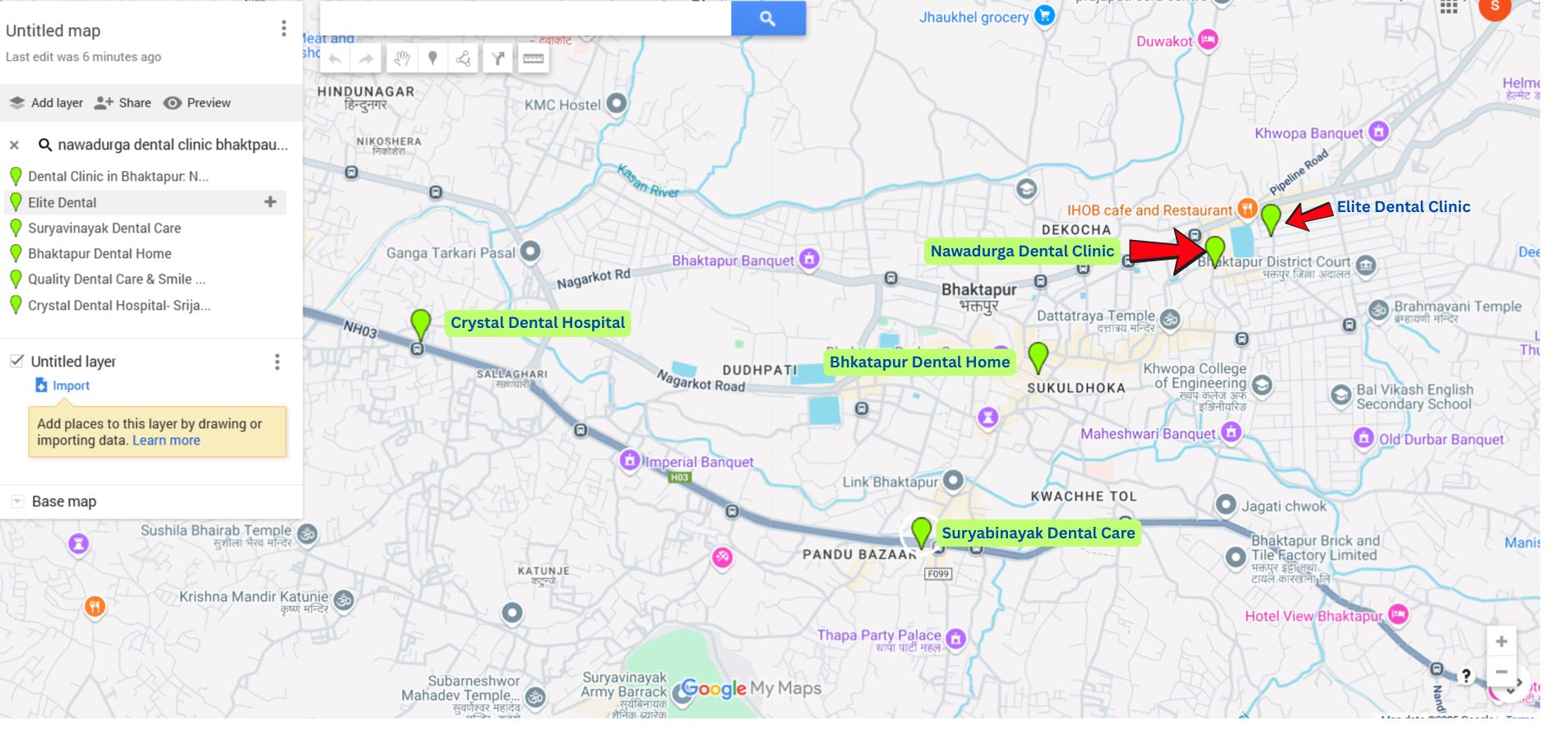This screenshot has height=743, width=1568.
Task: Click the Suryabinayak Dental Care green pin
Action: click(922, 532)
